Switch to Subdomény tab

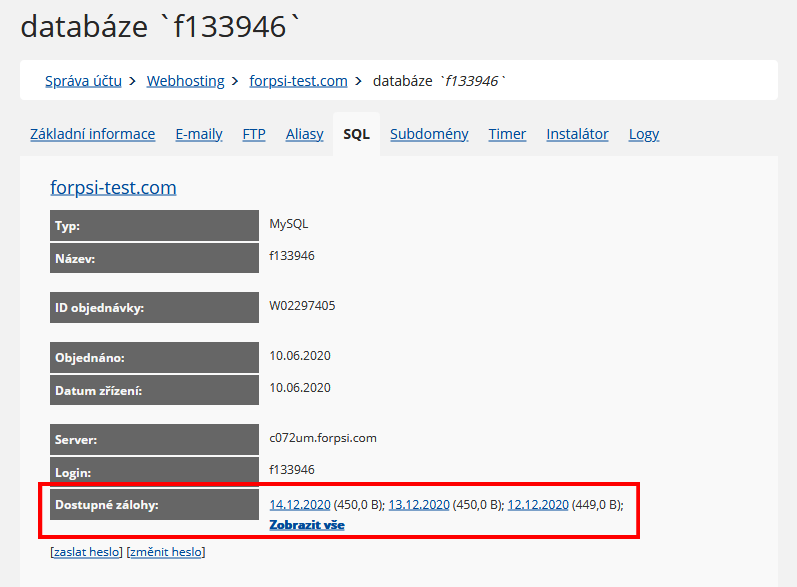click(x=429, y=134)
